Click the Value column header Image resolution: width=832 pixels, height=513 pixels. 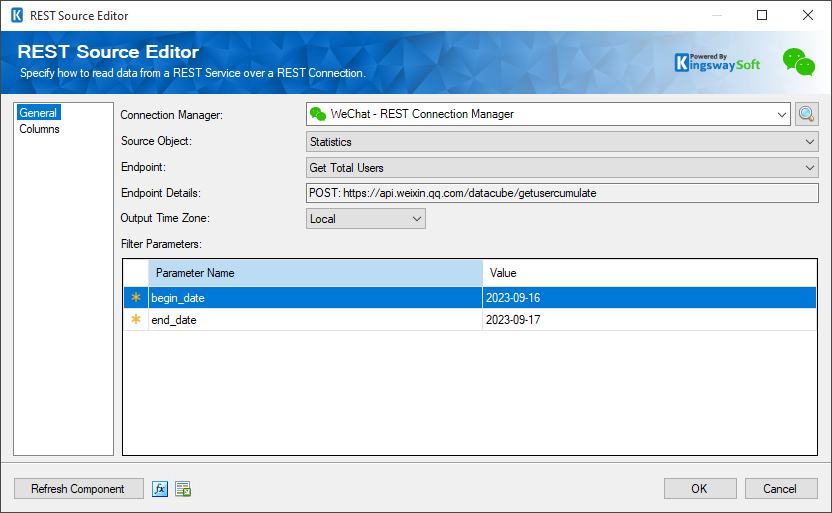649,273
